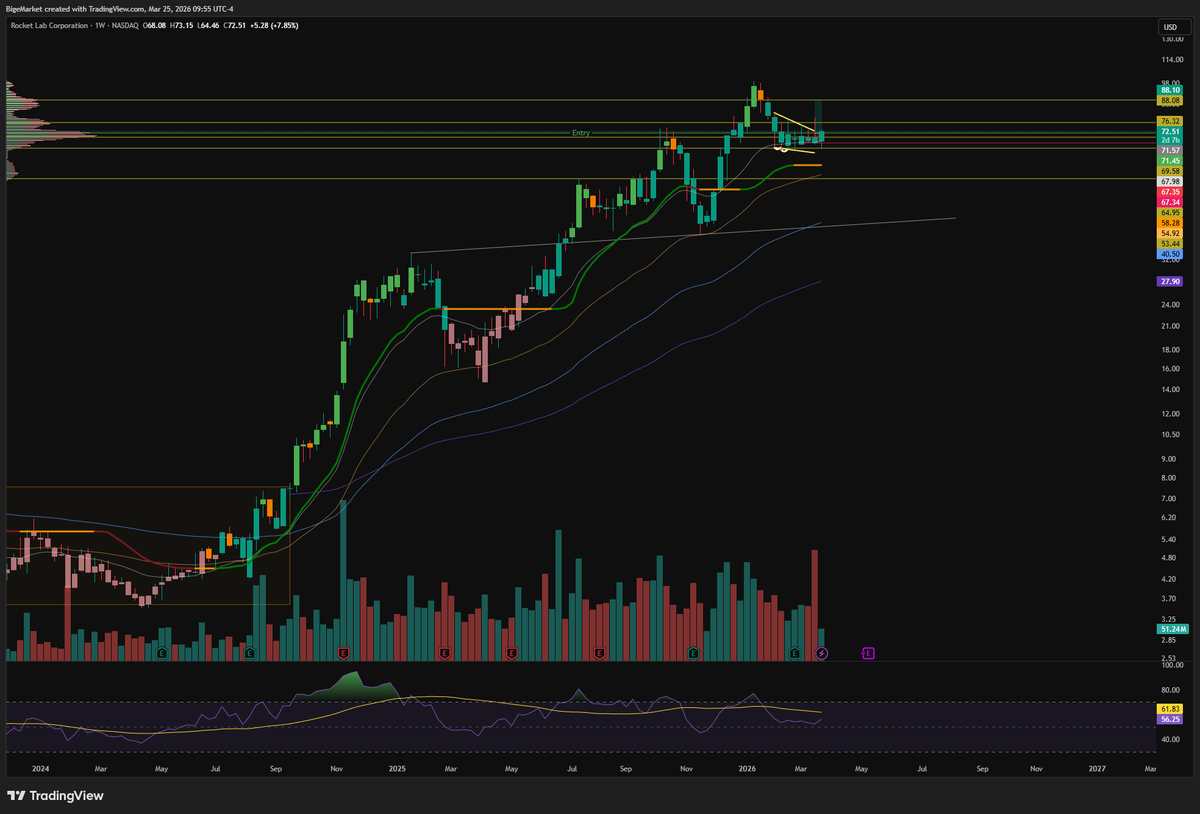This screenshot has height=814, width=1200.
Task: Click the 'BigeMarket created with TradingView.com' caption
Action: pos(74,9)
